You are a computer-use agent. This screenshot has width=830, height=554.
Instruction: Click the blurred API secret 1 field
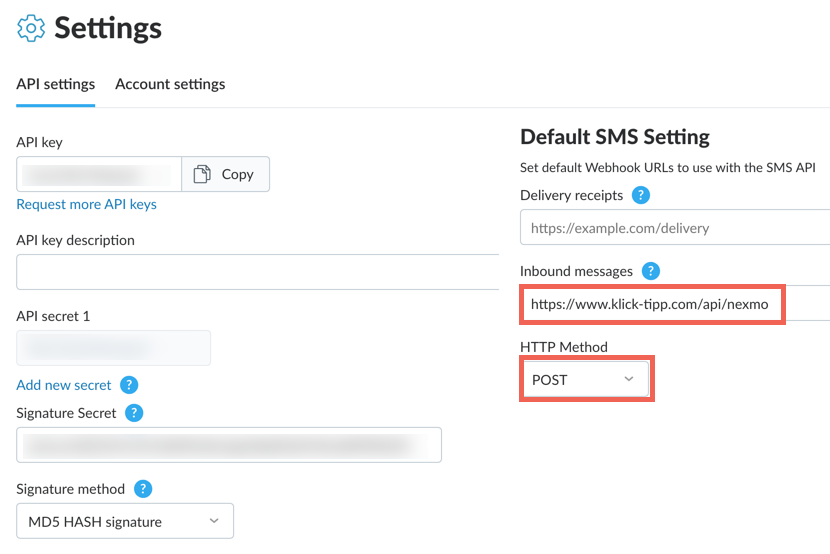click(113, 348)
